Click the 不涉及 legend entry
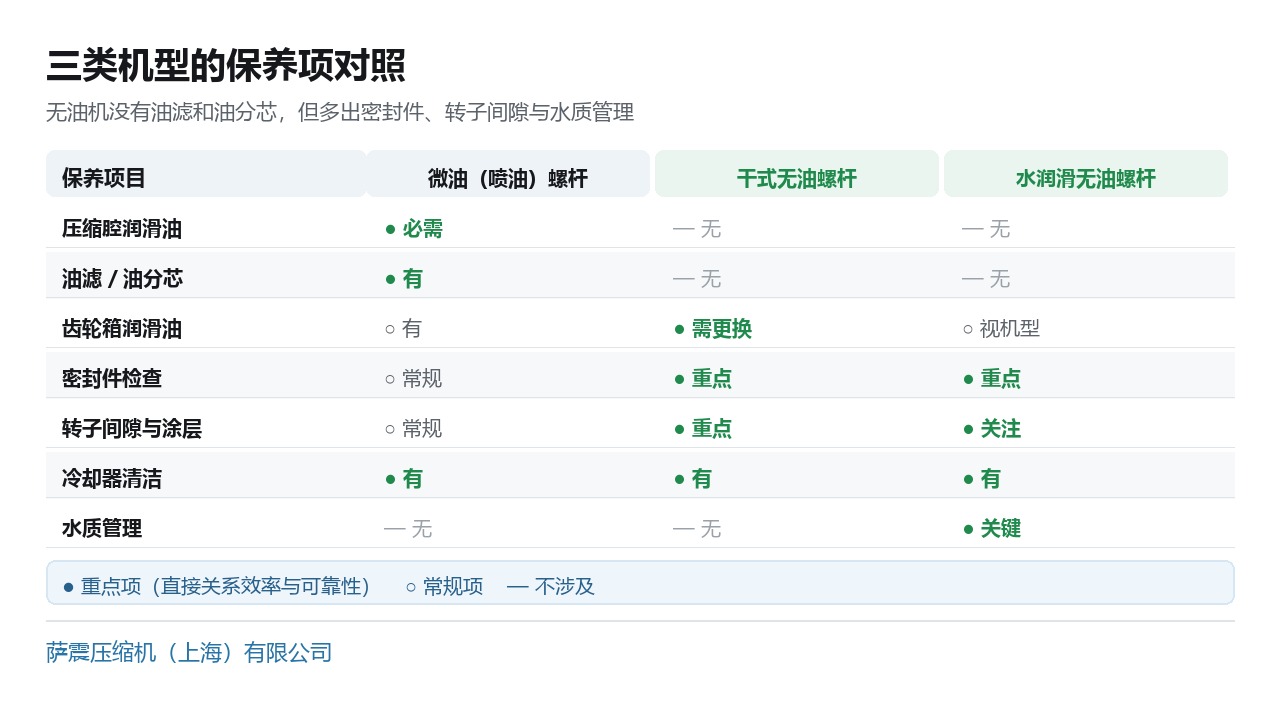 (x=551, y=586)
